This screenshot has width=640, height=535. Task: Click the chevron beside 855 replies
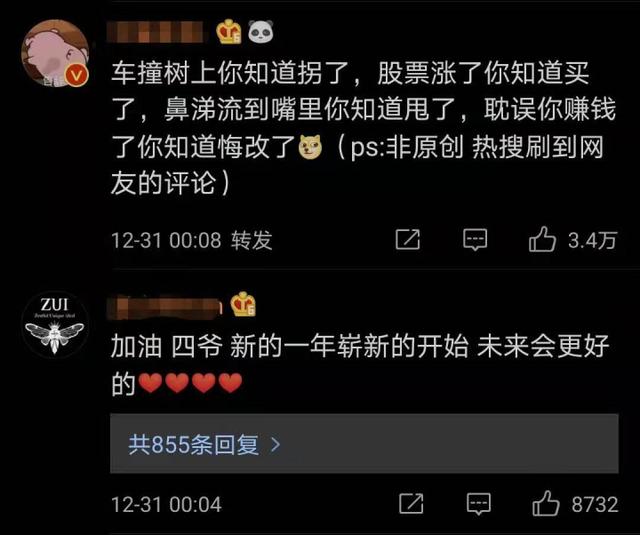pos(276,444)
